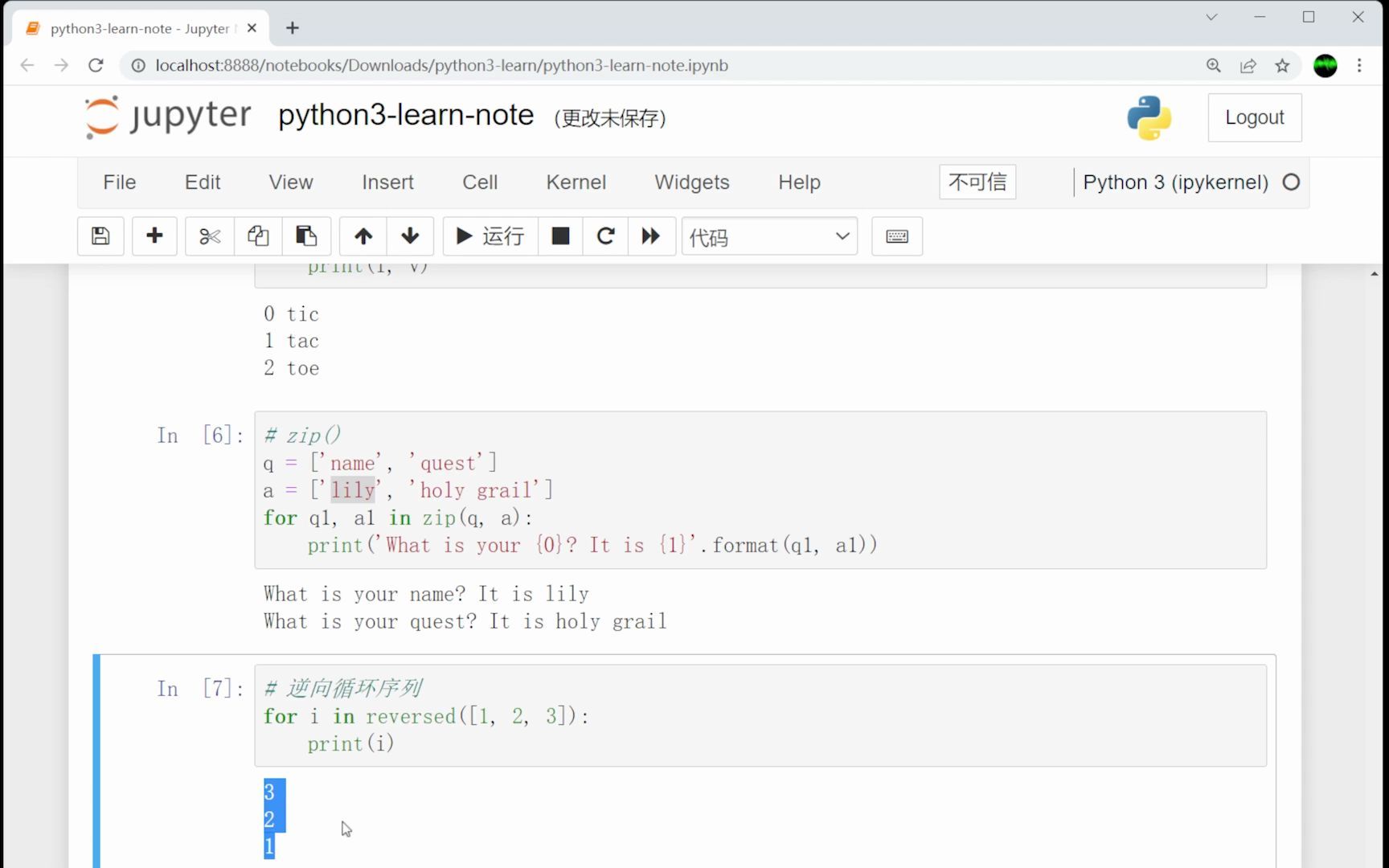
Task: Copy the selected cell with copy icon
Action: (257, 236)
